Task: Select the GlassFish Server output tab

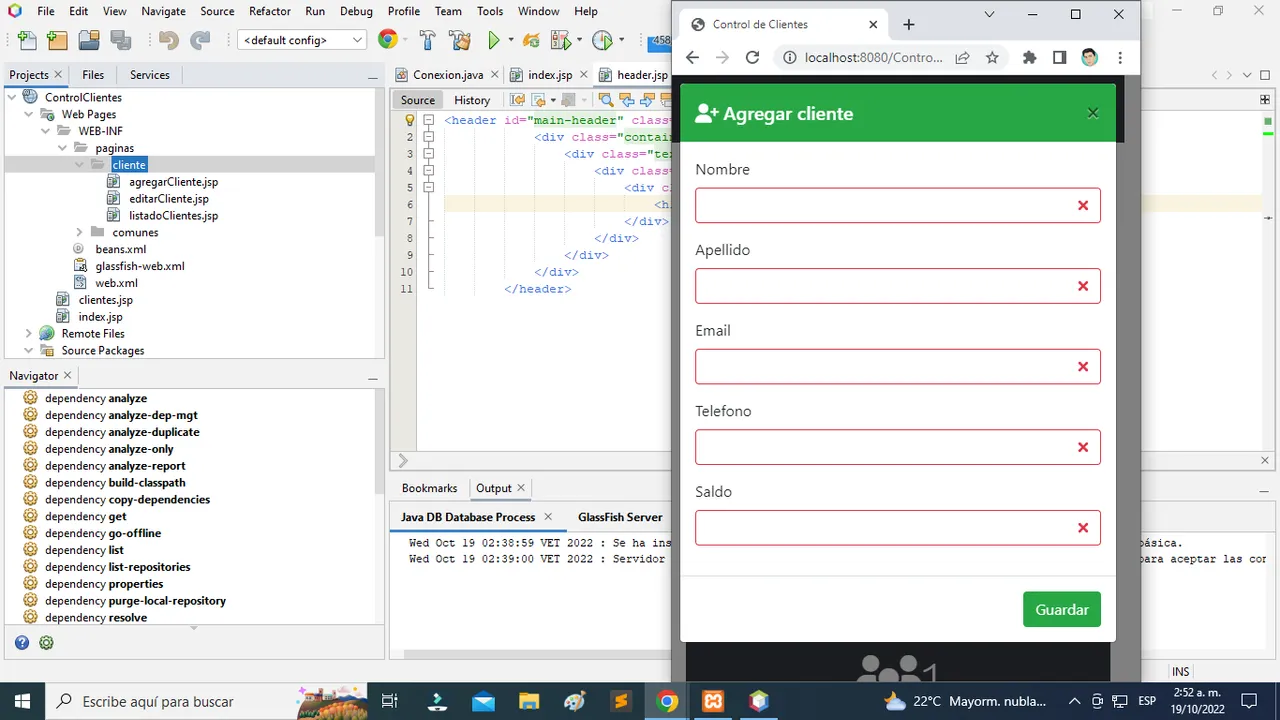Action: click(620, 517)
